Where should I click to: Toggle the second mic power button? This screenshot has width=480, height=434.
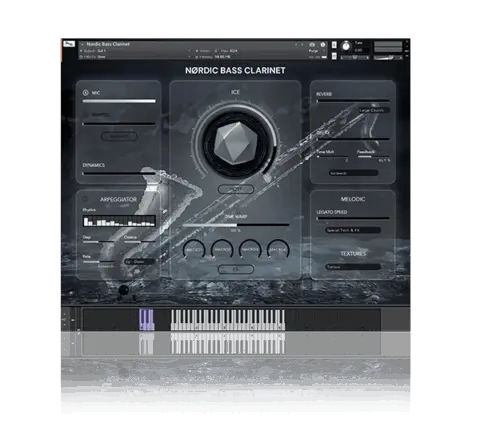(85, 115)
